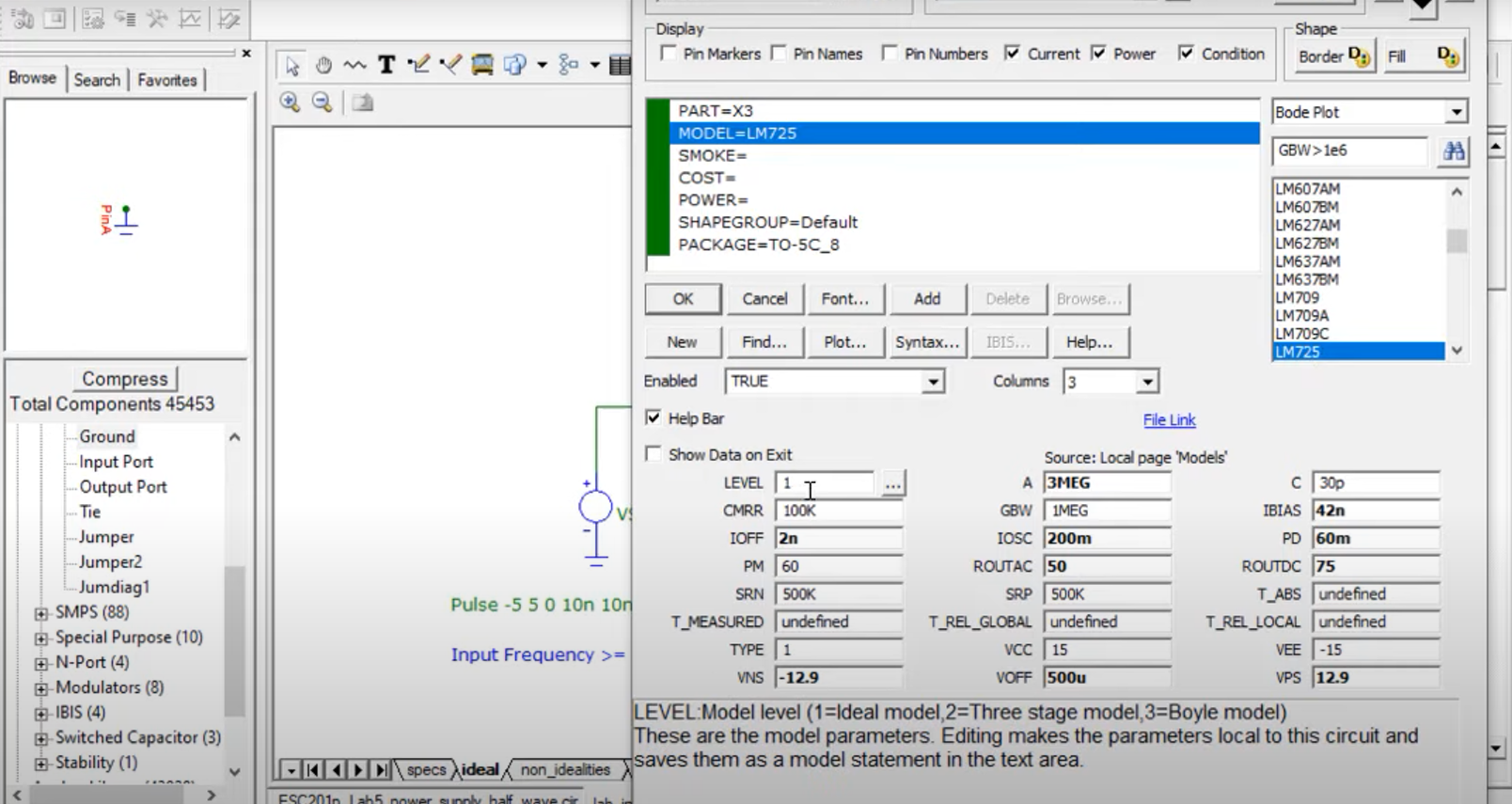Open the non_idealities page tab
The width and height of the screenshot is (1512, 804).
point(565,769)
